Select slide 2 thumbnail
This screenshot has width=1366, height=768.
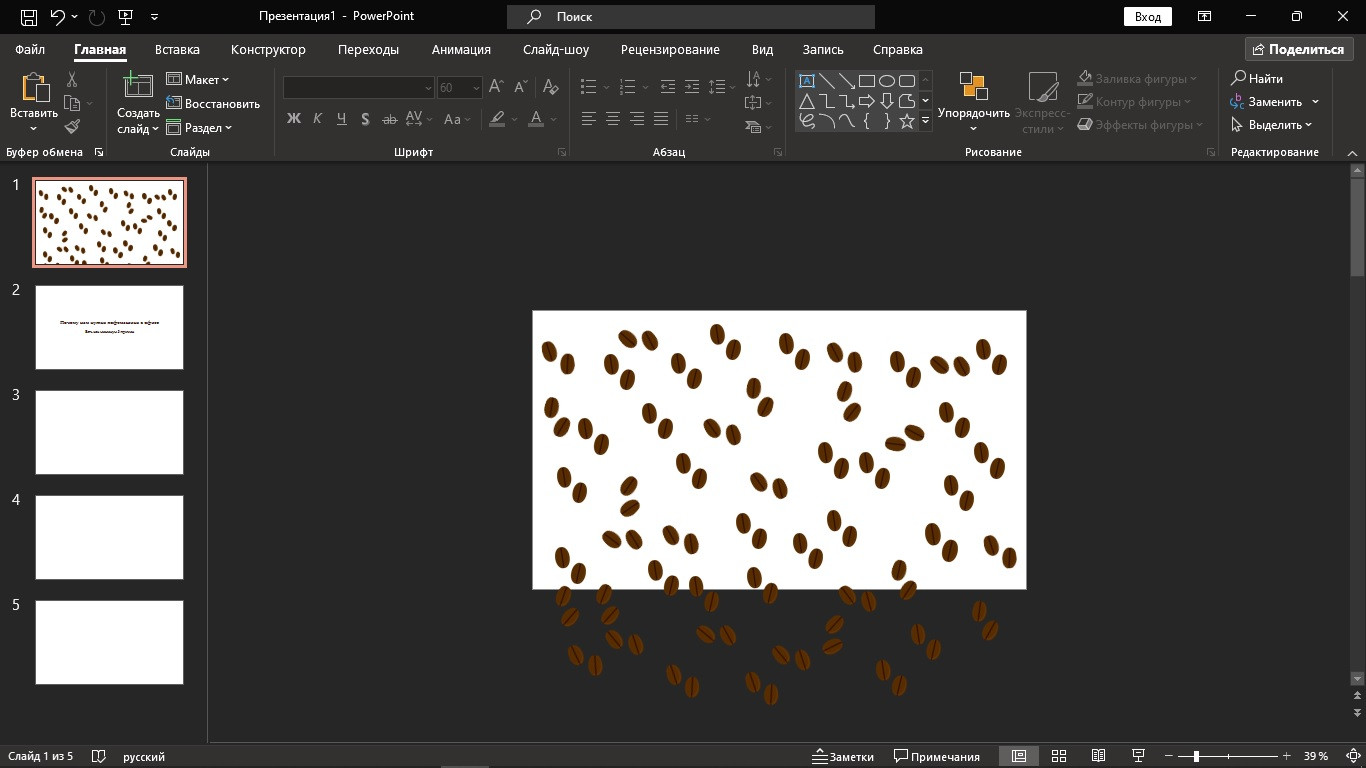[109, 327]
